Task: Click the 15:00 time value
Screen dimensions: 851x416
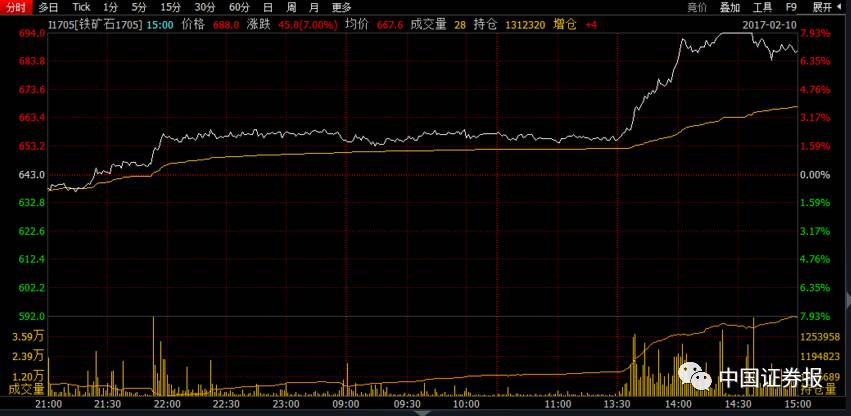Action: point(162,24)
